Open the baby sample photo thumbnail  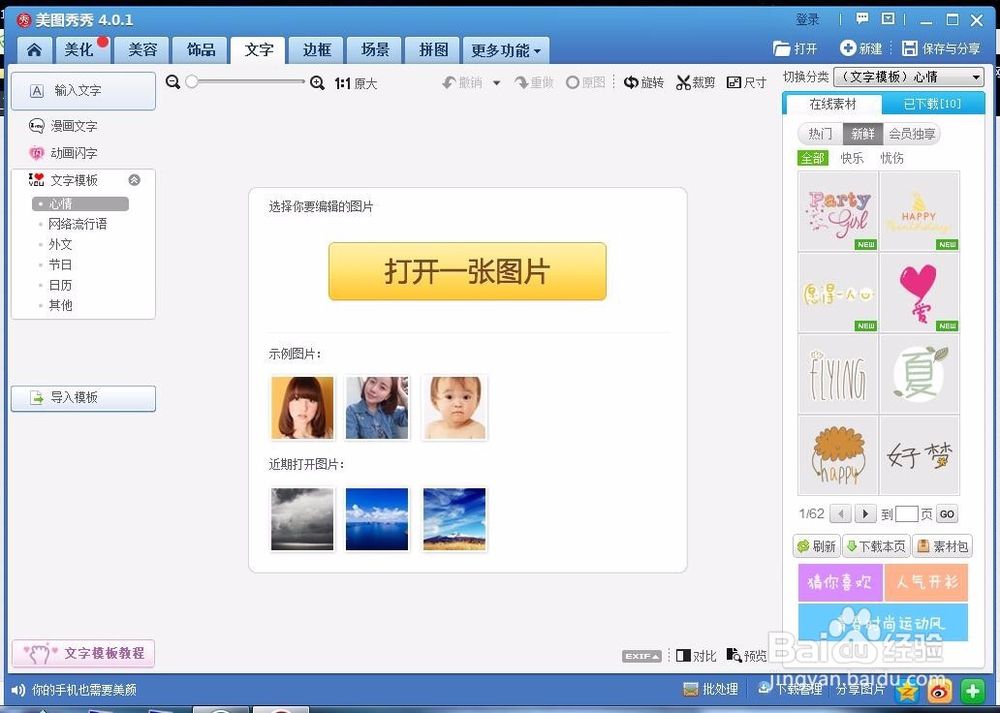pos(454,406)
